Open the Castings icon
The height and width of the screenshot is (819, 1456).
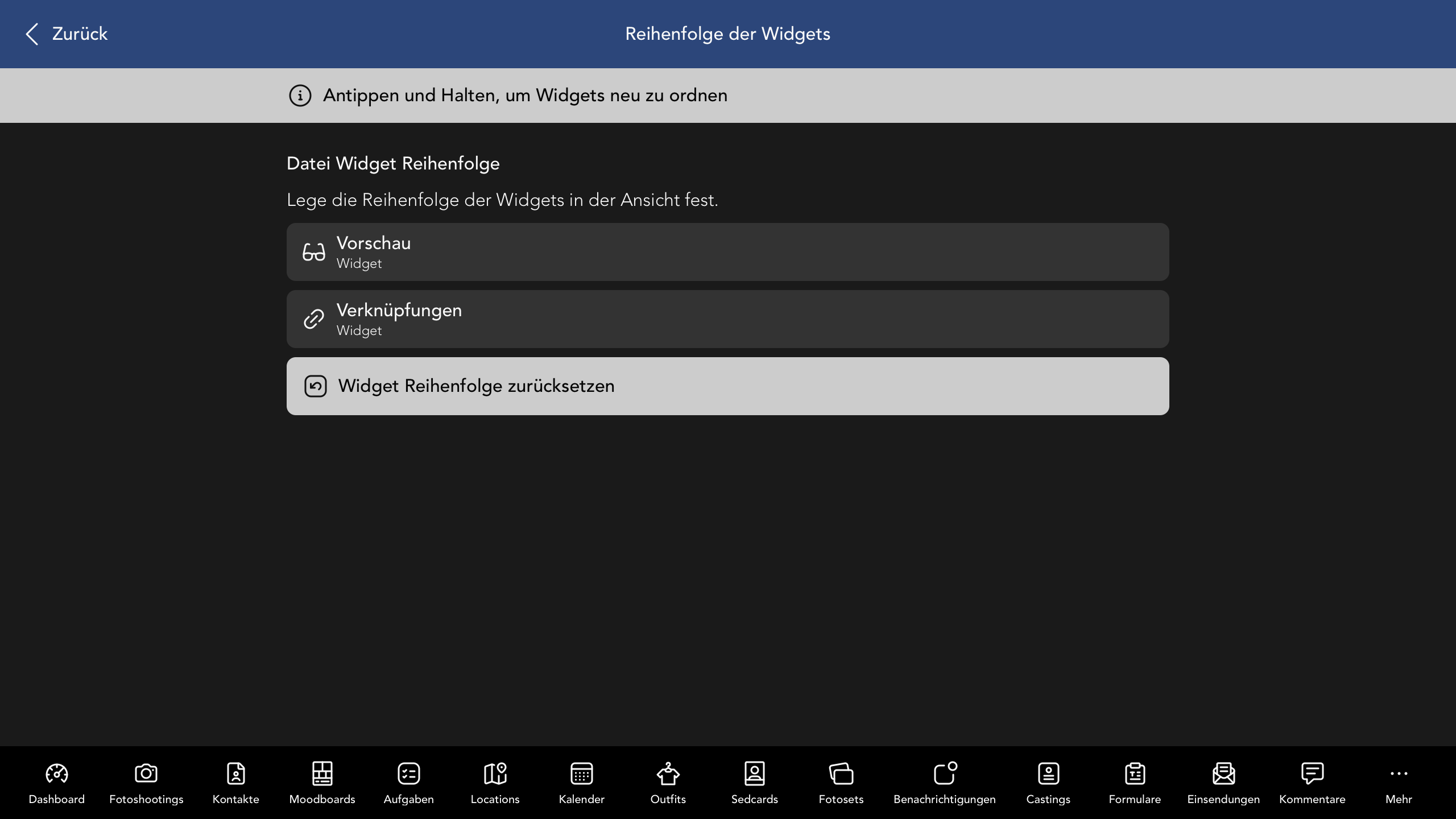click(x=1049, y=773)
